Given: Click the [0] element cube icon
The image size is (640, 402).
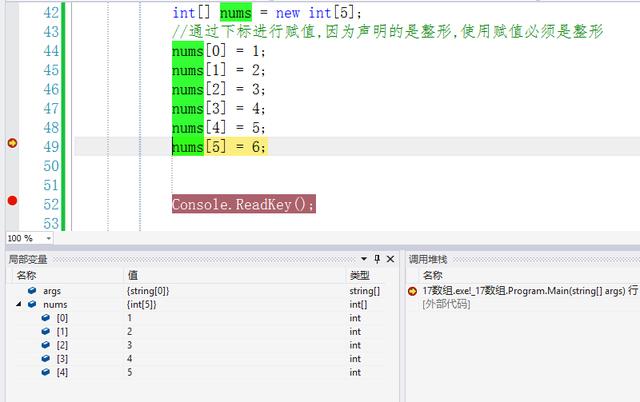Looking at the screenshot, I should tap(46, 318).
